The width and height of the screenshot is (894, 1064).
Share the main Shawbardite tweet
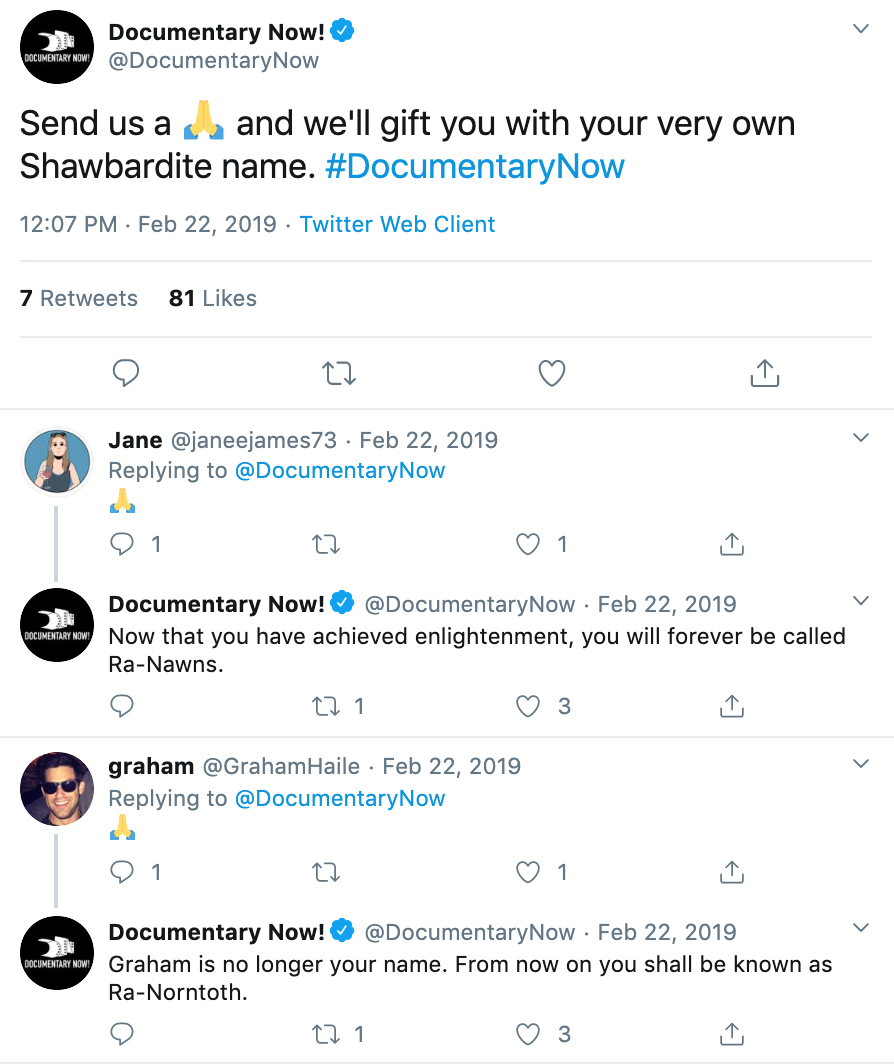click(x=764, y=374)
